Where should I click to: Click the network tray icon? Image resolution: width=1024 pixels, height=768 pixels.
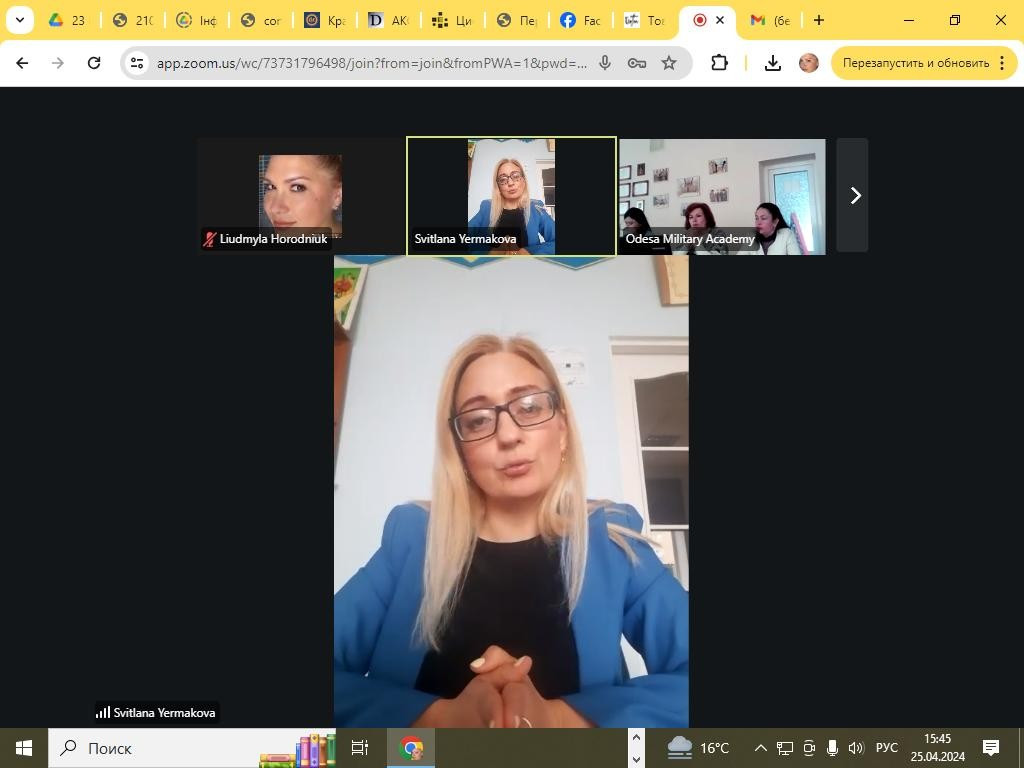(785, 748)
